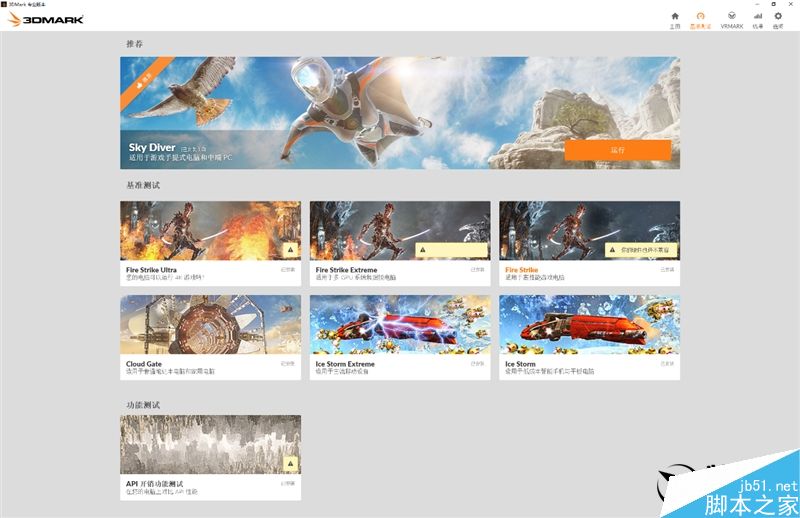Click the recommended ribbon on Sky Diver
Screen dimensions: 800x518
pos(144,80)
